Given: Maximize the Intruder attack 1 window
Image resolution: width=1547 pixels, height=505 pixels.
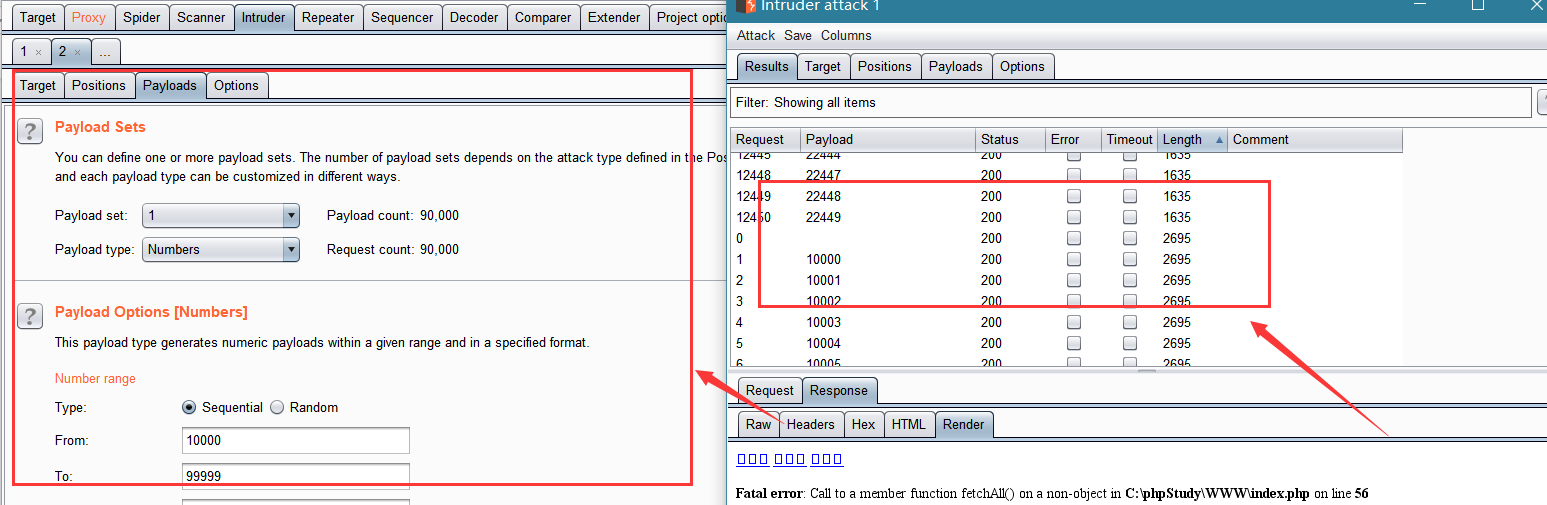Looking at the screenshot, I should coord(1478,5).
